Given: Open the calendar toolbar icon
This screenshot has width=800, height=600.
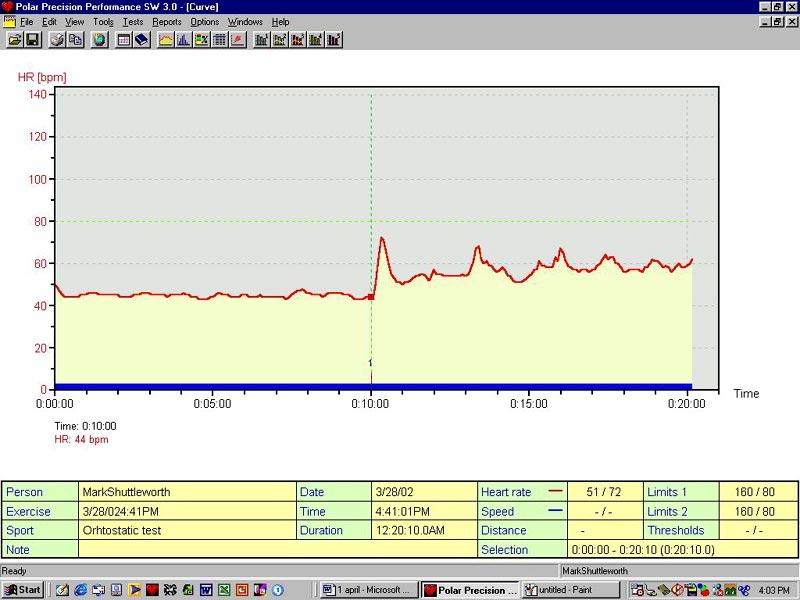Looking at the screenshot, I should click(x=123, y=39).
